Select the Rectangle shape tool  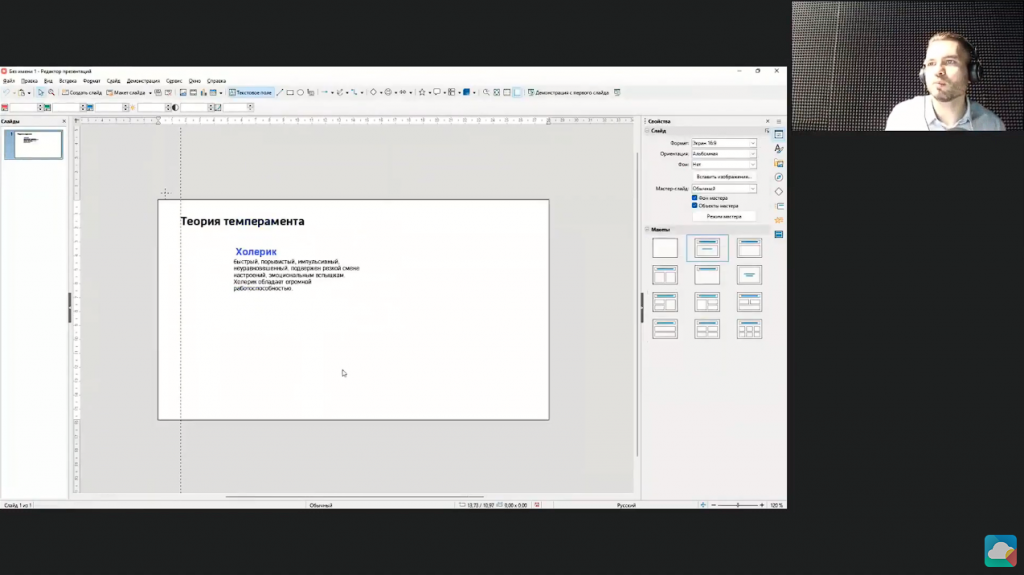pos(290,93)
